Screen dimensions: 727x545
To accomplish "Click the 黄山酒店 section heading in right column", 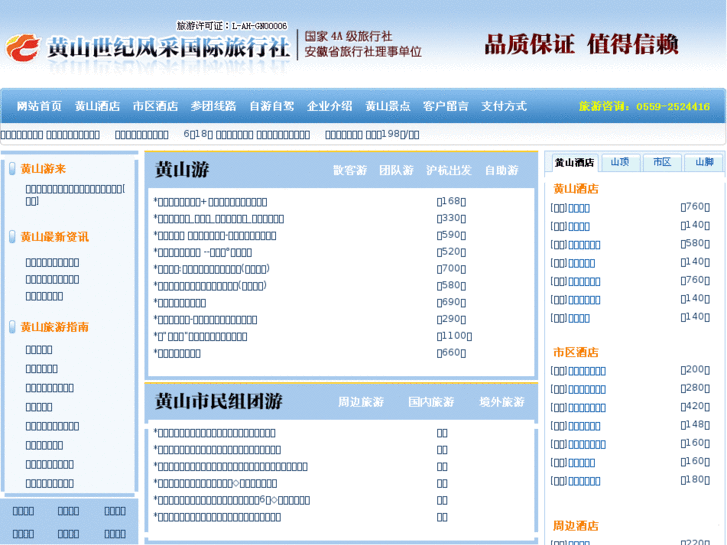I will (576, 189).
